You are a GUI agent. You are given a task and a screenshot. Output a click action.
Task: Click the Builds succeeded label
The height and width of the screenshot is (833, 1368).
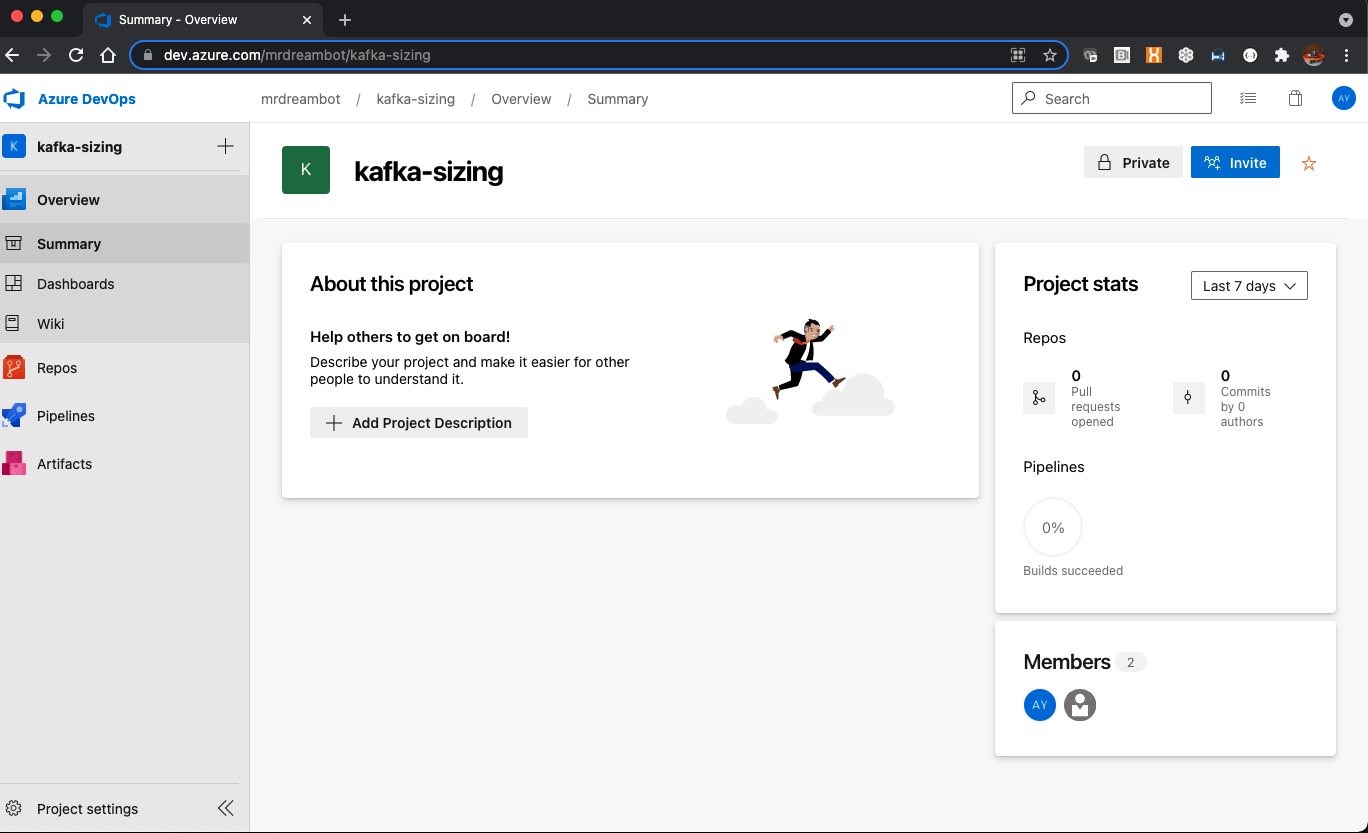[x=1073, y=571]
